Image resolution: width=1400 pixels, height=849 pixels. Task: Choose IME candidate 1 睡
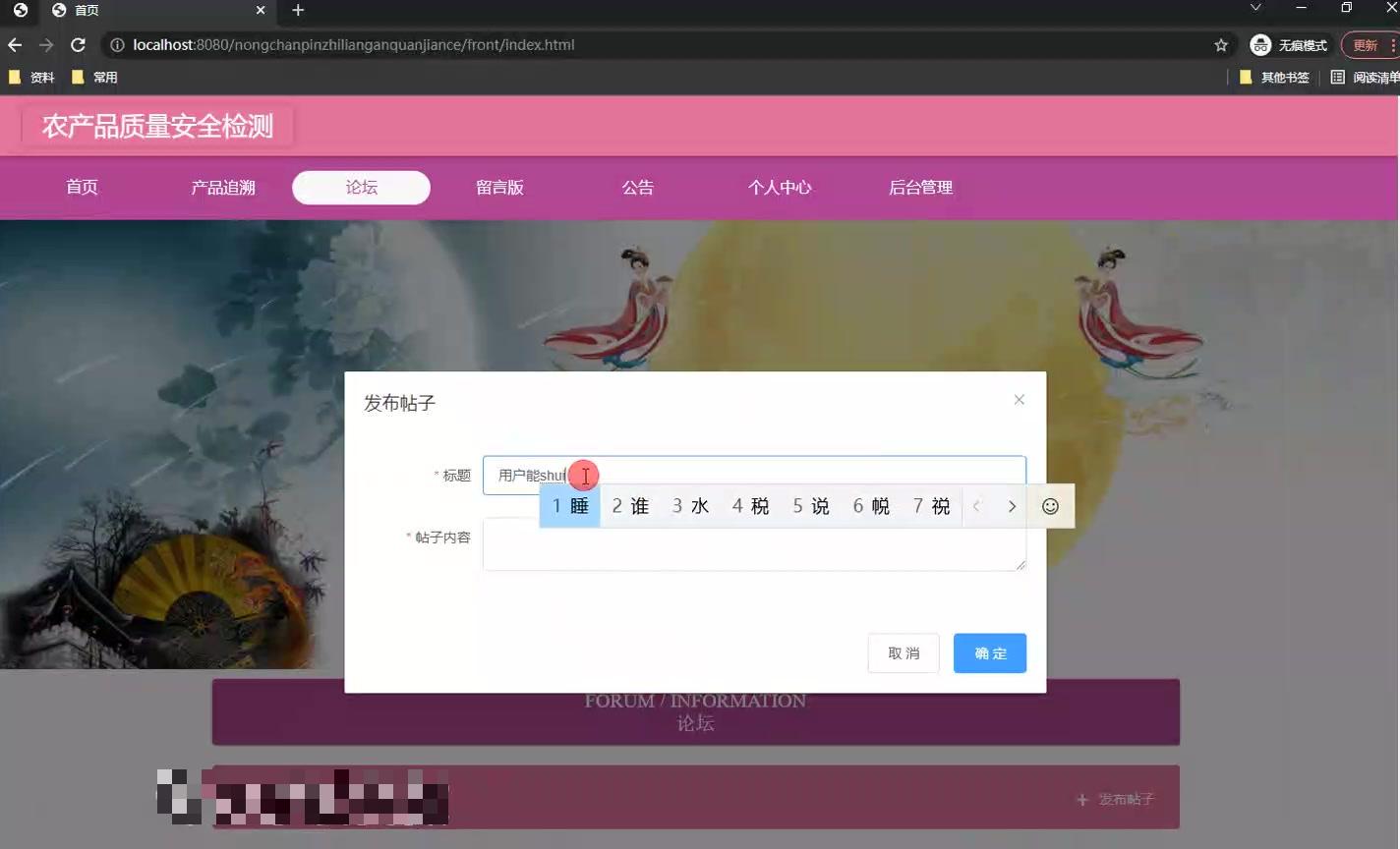pyautogui.click(x=570, y=506)
